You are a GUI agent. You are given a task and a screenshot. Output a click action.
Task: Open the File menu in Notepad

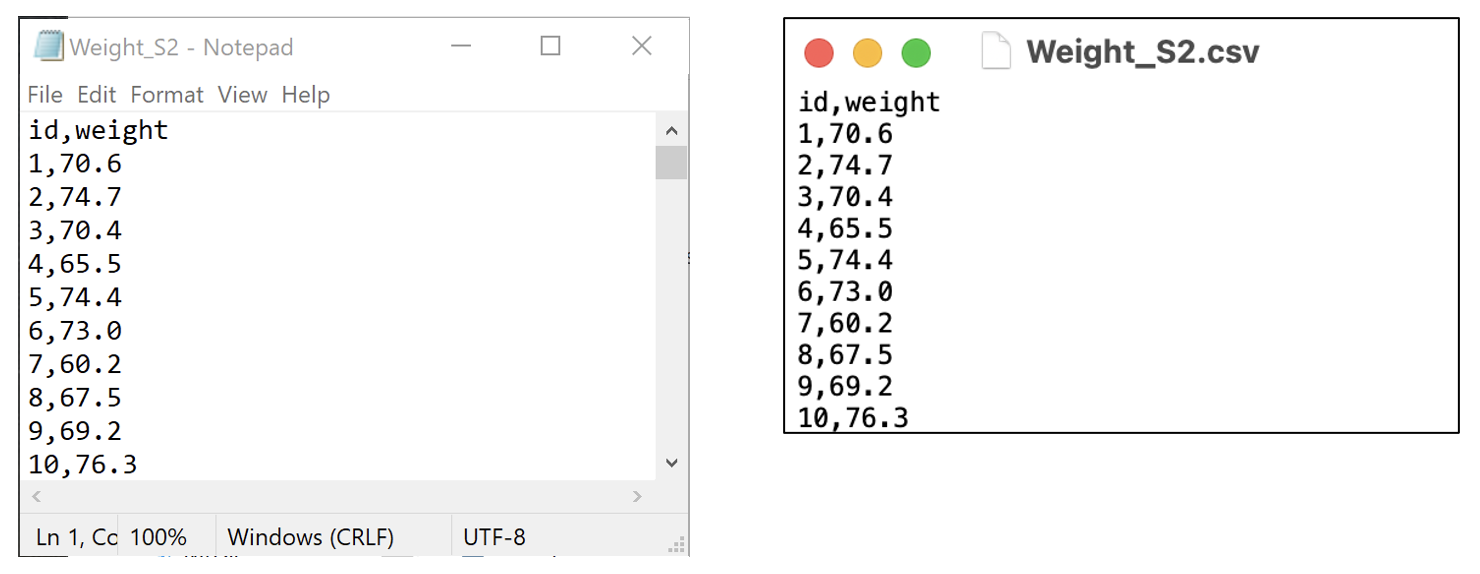click(45, 95)
